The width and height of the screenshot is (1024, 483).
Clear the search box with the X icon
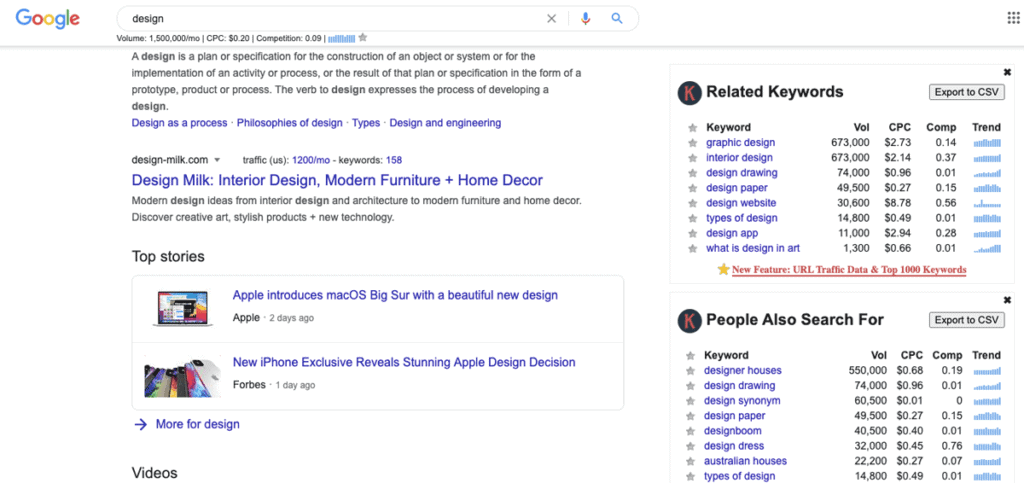coord(551,18)
